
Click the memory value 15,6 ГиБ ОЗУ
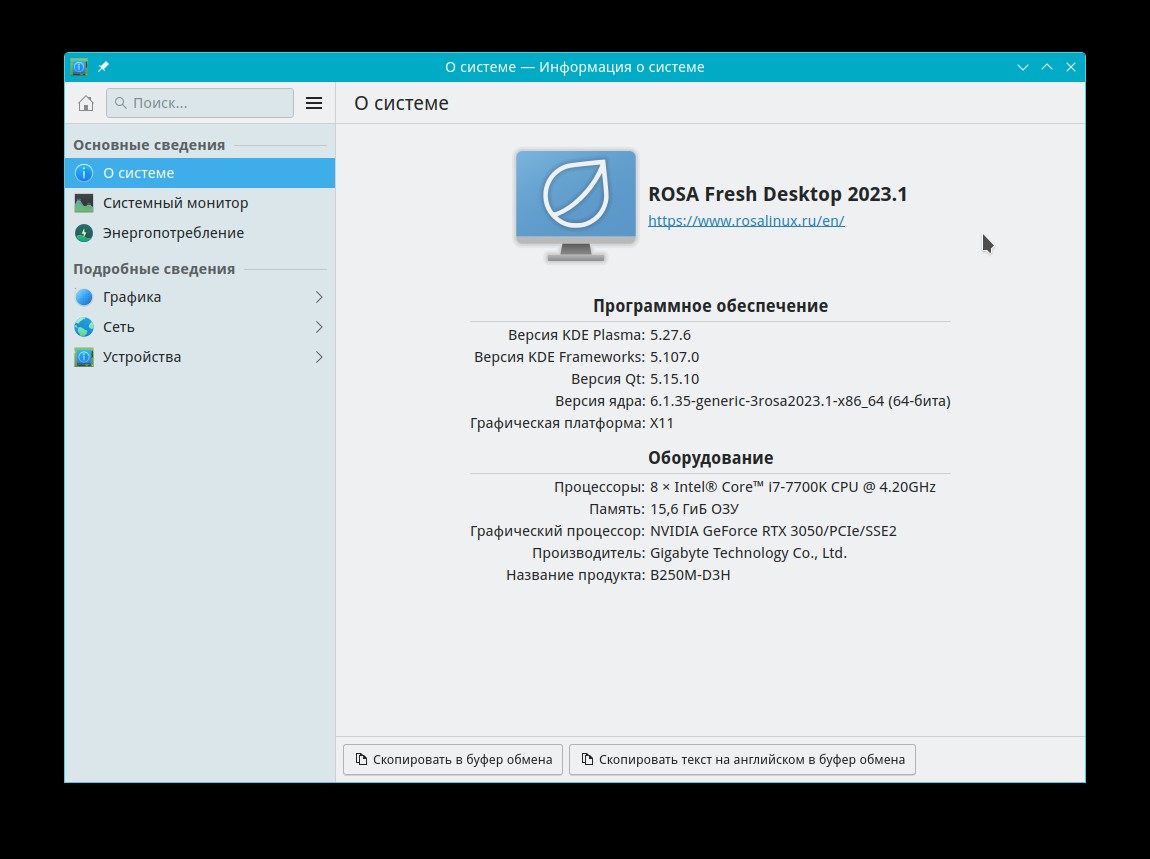(x=695, y=509)
